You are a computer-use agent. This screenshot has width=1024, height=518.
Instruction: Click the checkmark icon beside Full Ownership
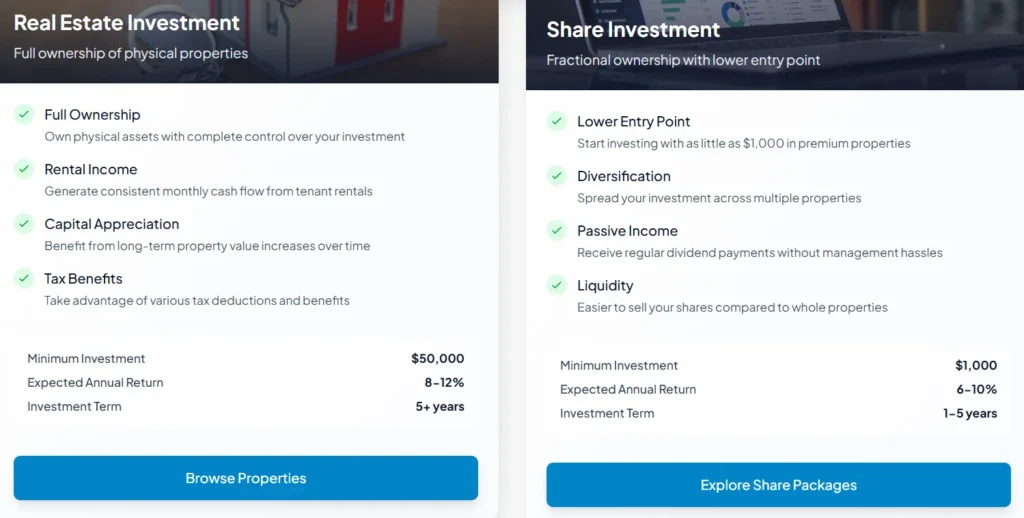tap(24, 114)
